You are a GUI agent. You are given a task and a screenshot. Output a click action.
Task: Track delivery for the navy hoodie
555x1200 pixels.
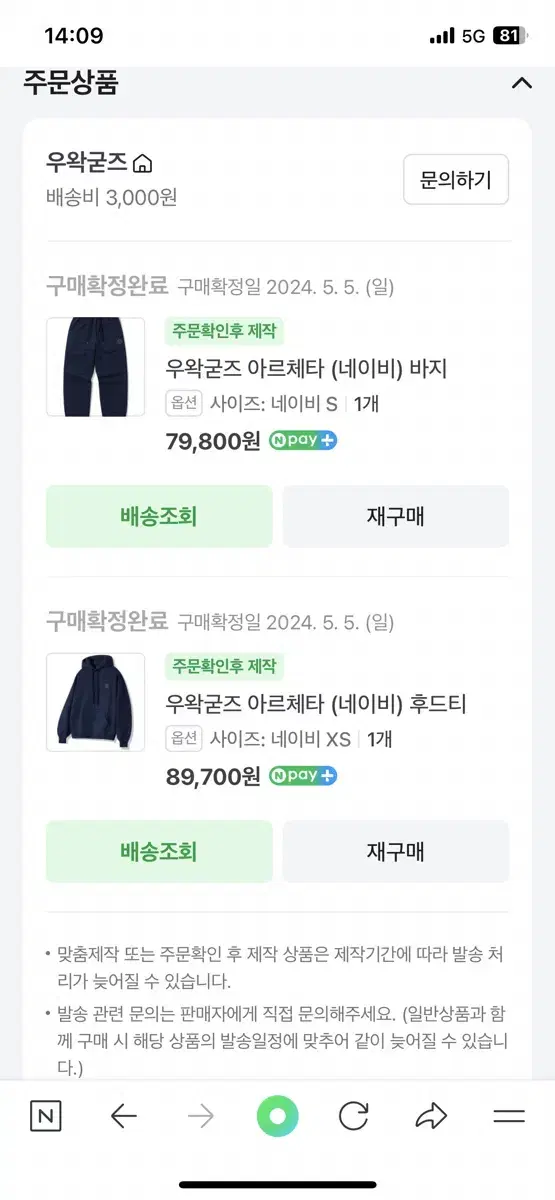point(159,851)
